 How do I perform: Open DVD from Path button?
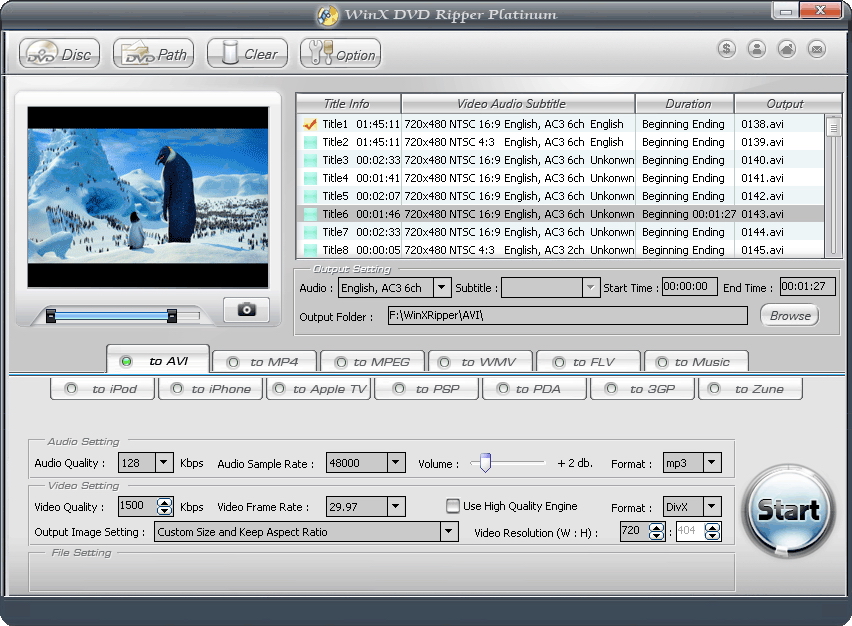click(153, 54)
